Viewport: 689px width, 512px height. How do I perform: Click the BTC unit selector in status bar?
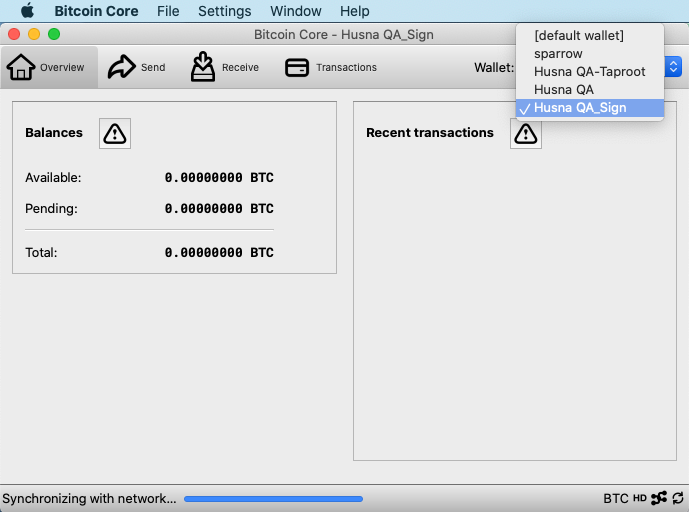tap(616, 498)
